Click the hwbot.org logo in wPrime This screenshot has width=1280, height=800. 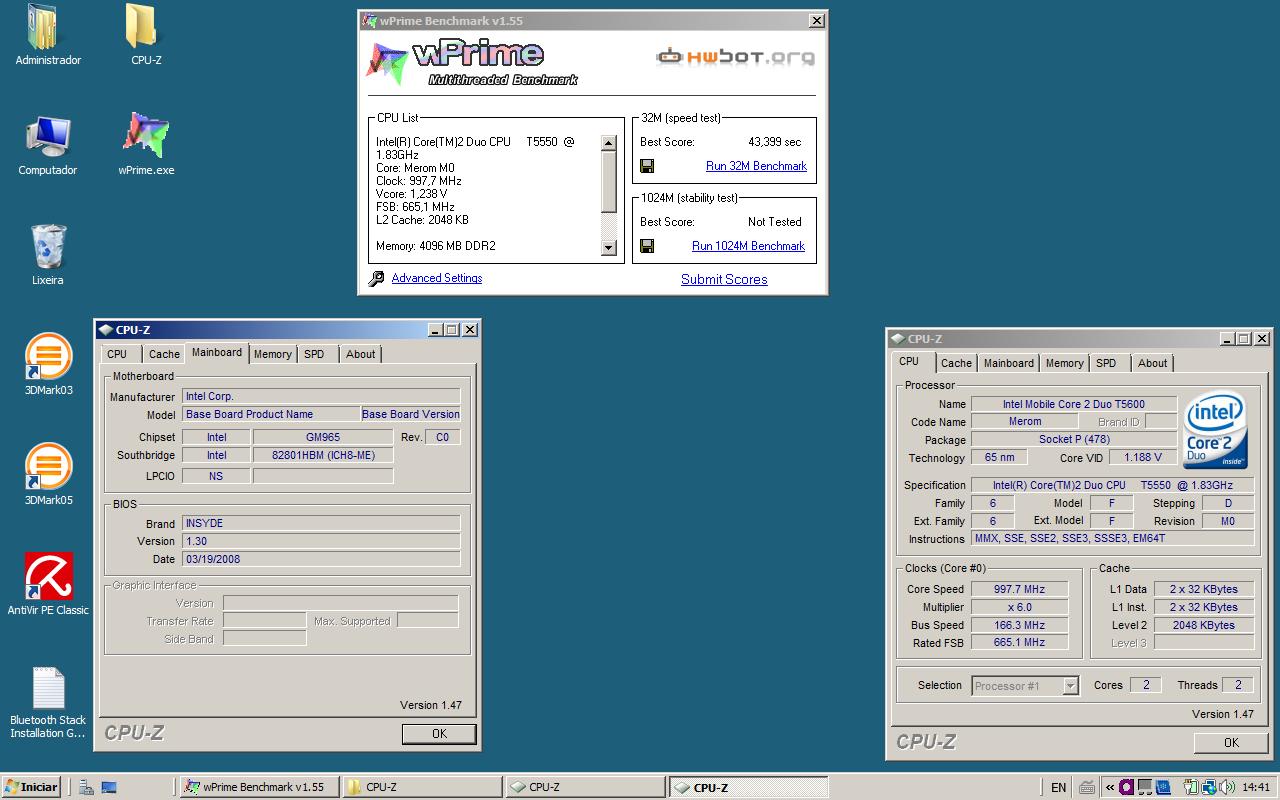(735, 57)
